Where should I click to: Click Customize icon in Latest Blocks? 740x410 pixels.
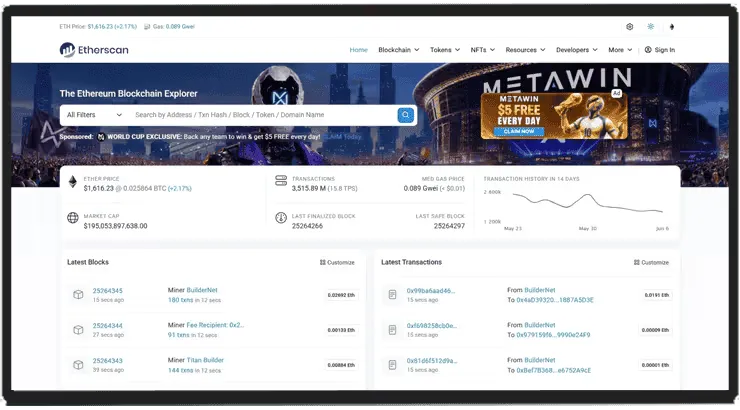pos(323,262)
